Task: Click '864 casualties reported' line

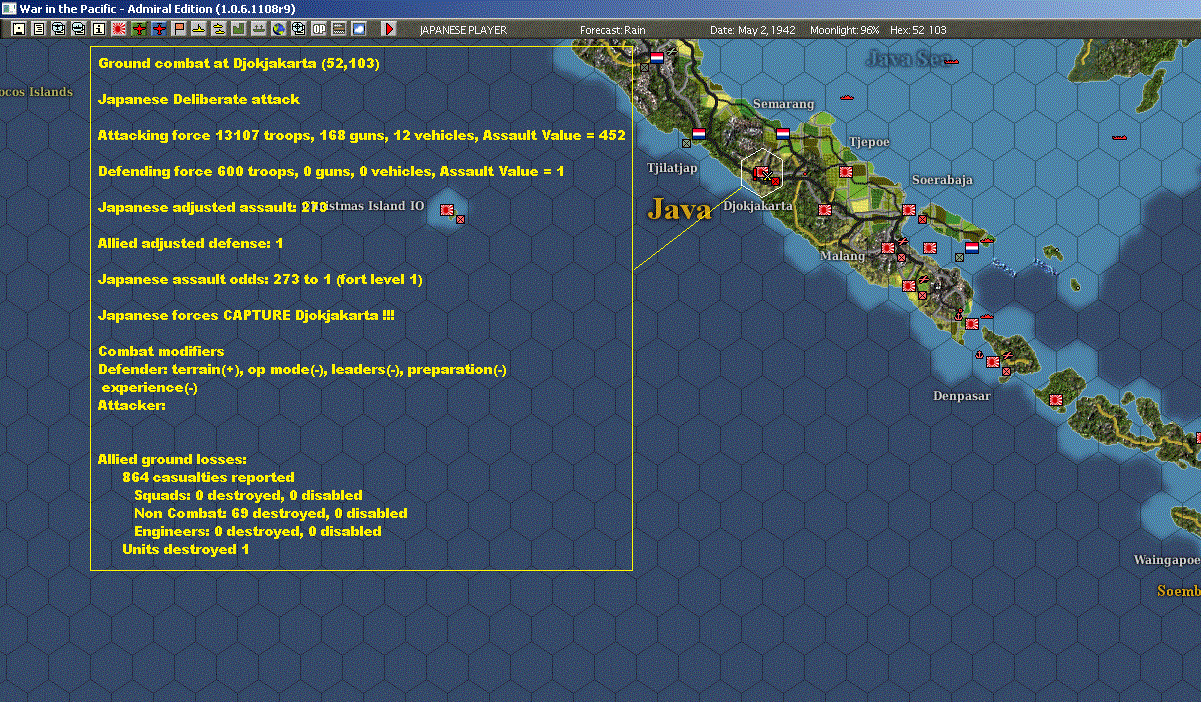Action: tap(208, 477)
